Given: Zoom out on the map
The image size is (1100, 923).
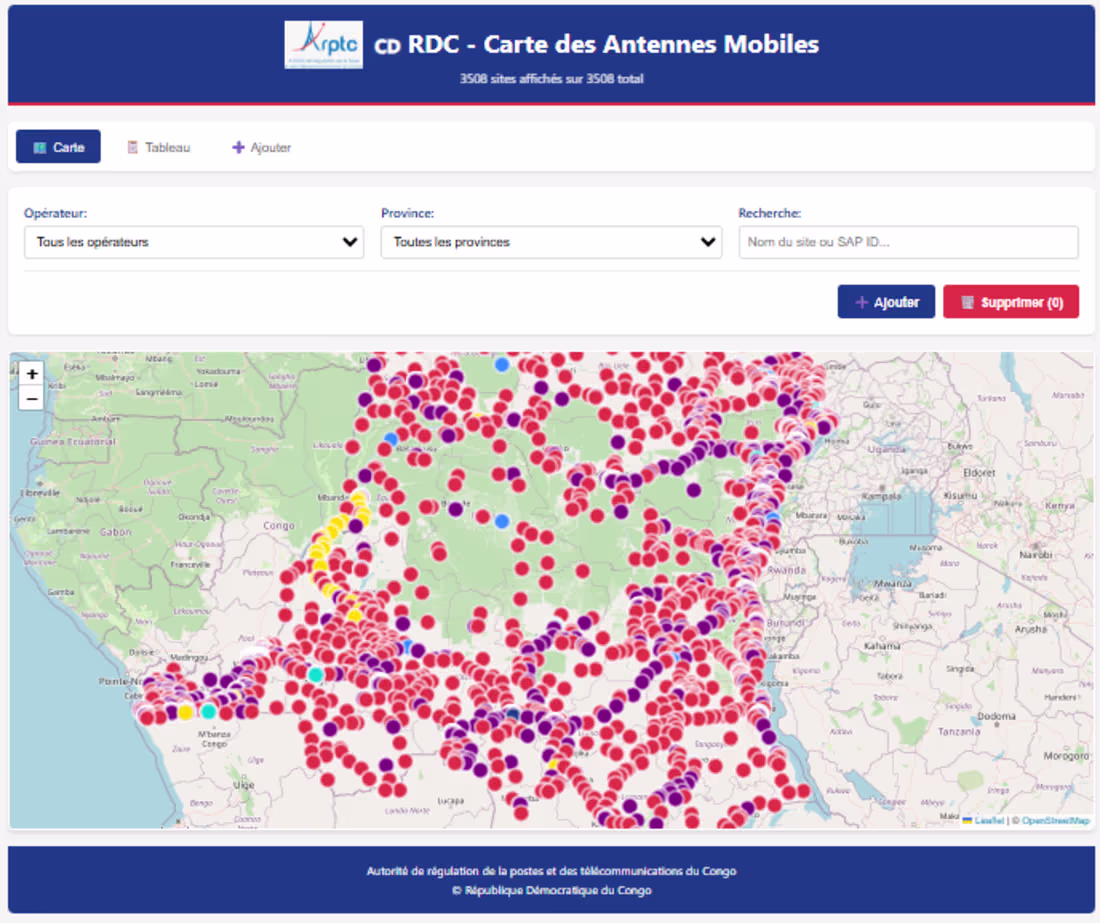Looking at the screenshot, I should tap(32, 399).
